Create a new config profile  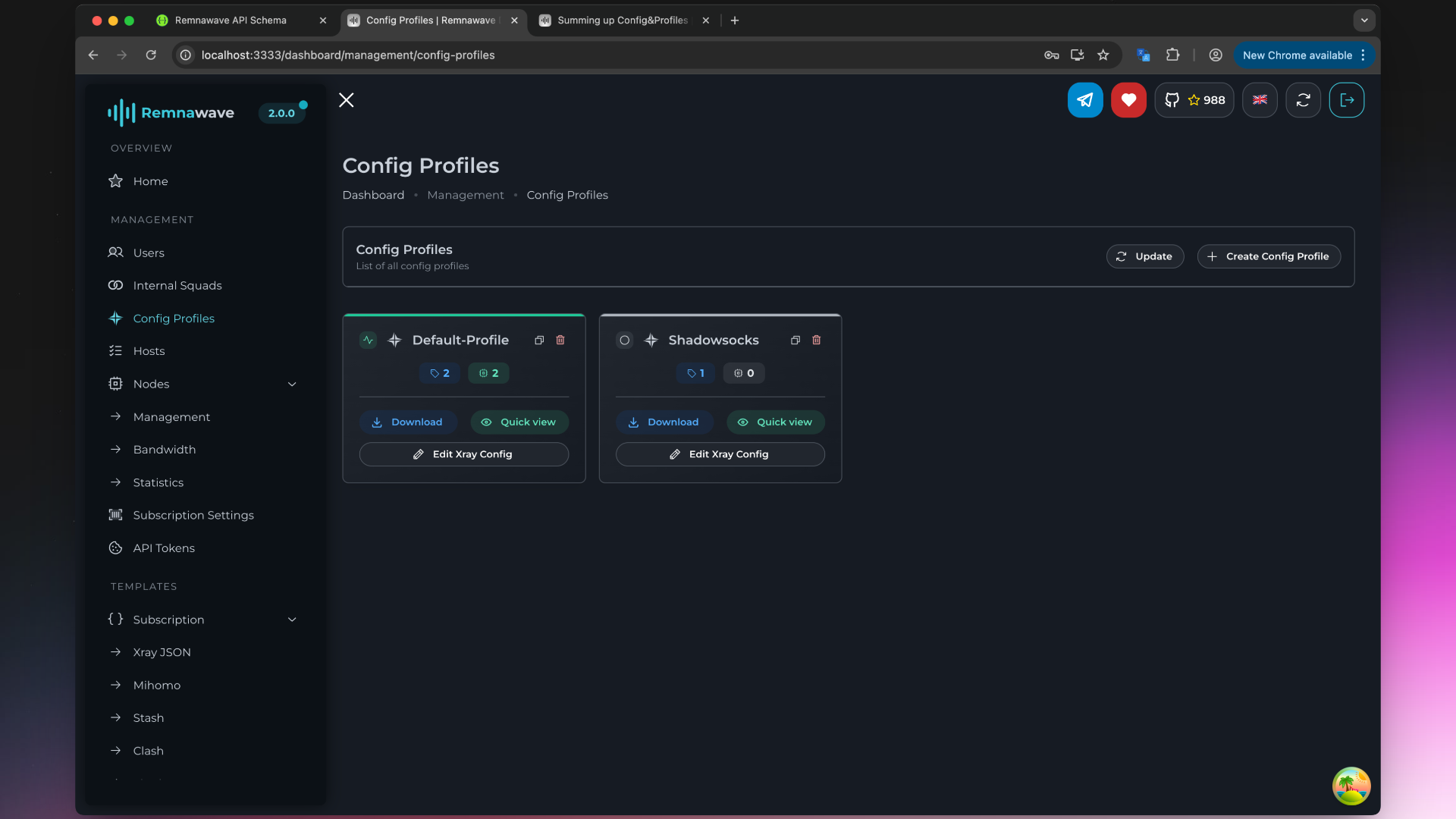(x=1269, y=256)
